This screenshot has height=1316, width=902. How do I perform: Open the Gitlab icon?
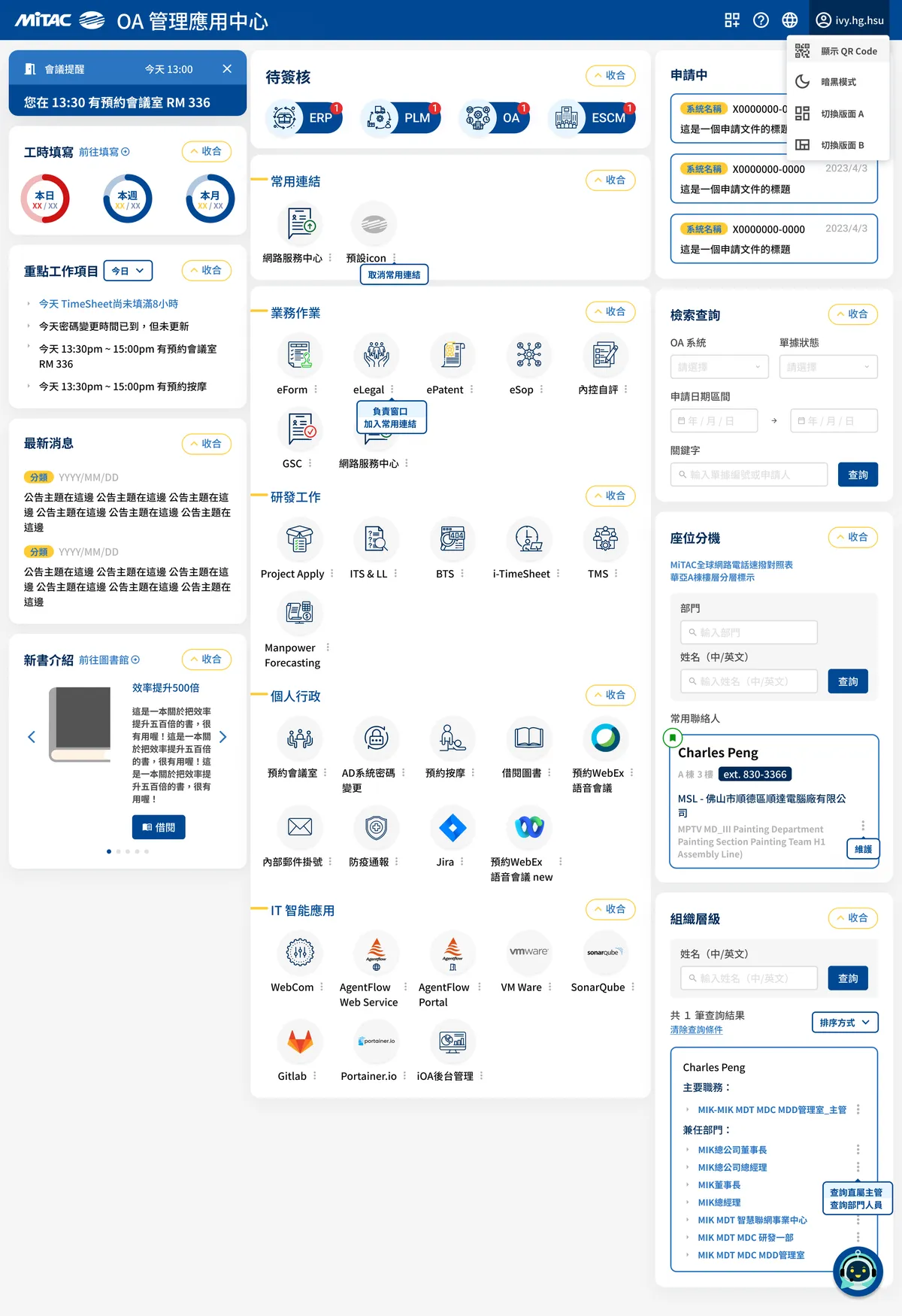pos(300,1042)
